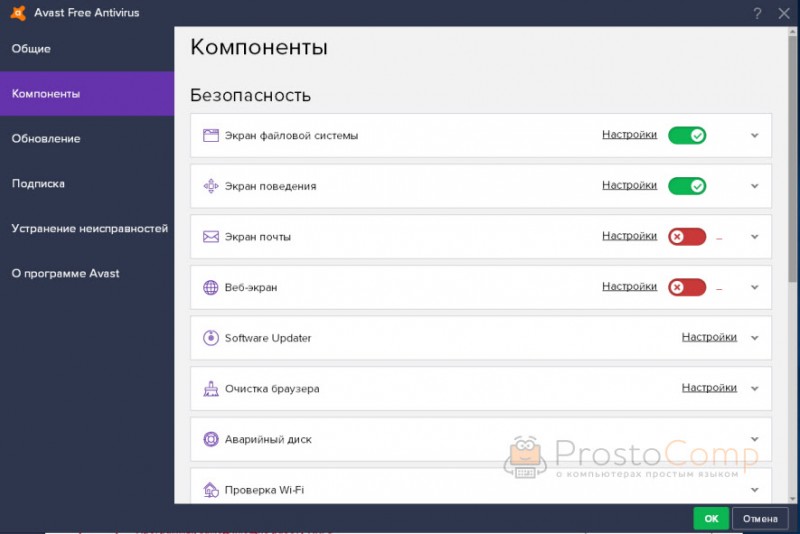
Task: Click the scrollbar down arrow
Action: coord(792,499)
